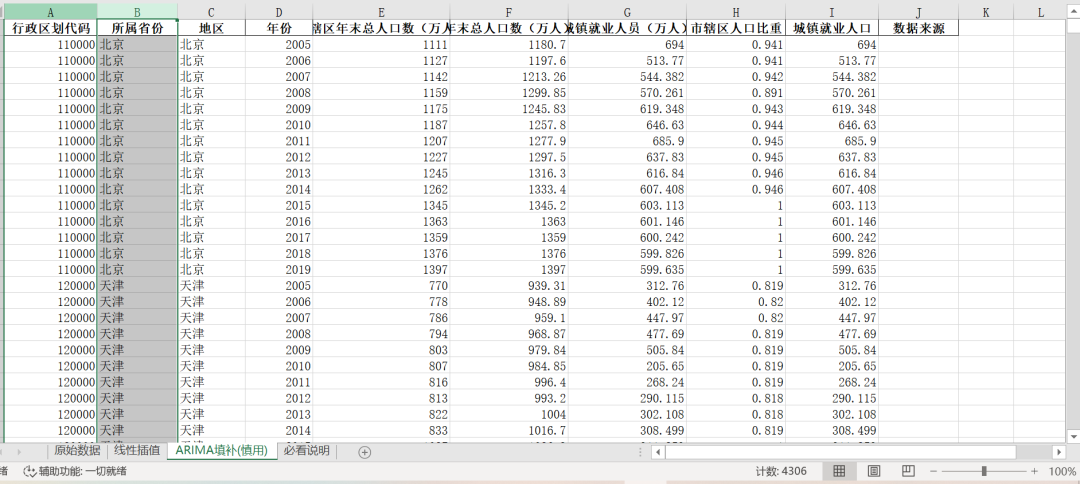Click column I cell 308.499
1080x484 pixels.
832,430
